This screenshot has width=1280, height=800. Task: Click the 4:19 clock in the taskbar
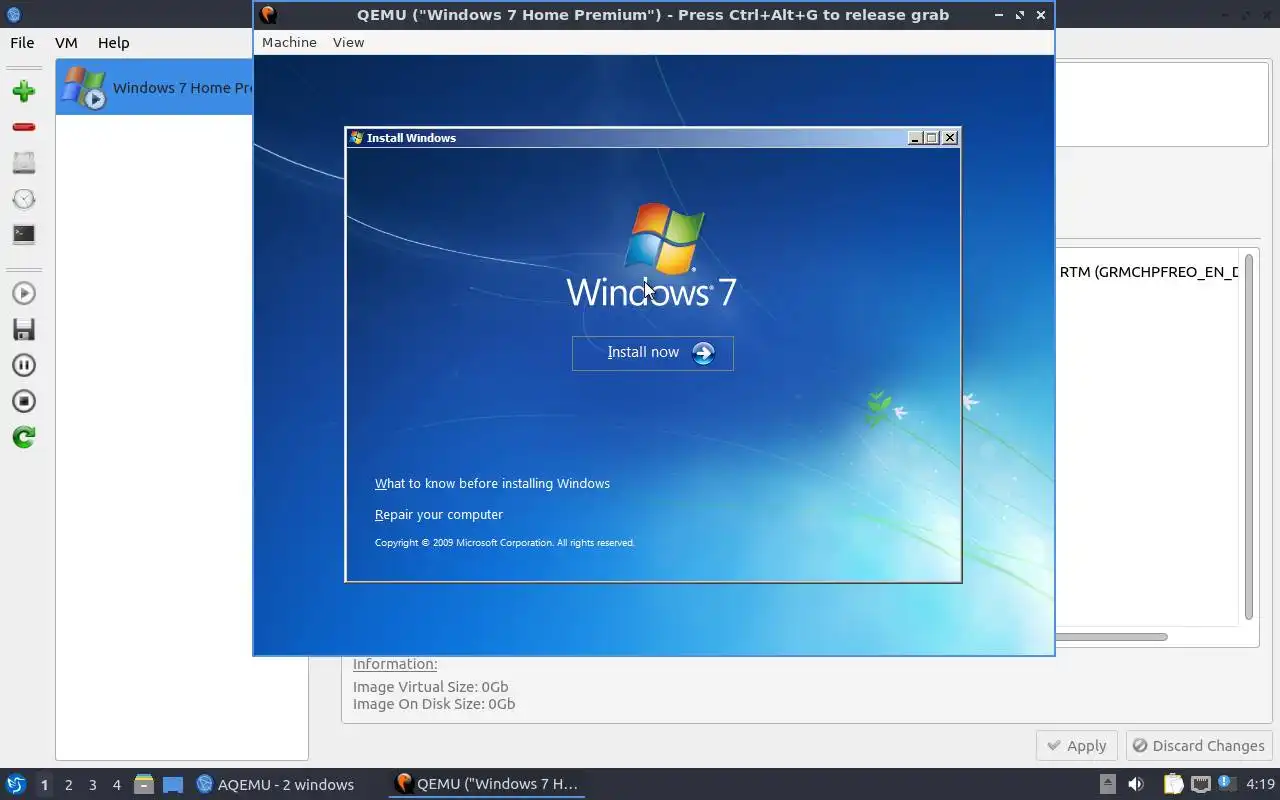point(1260,784)
